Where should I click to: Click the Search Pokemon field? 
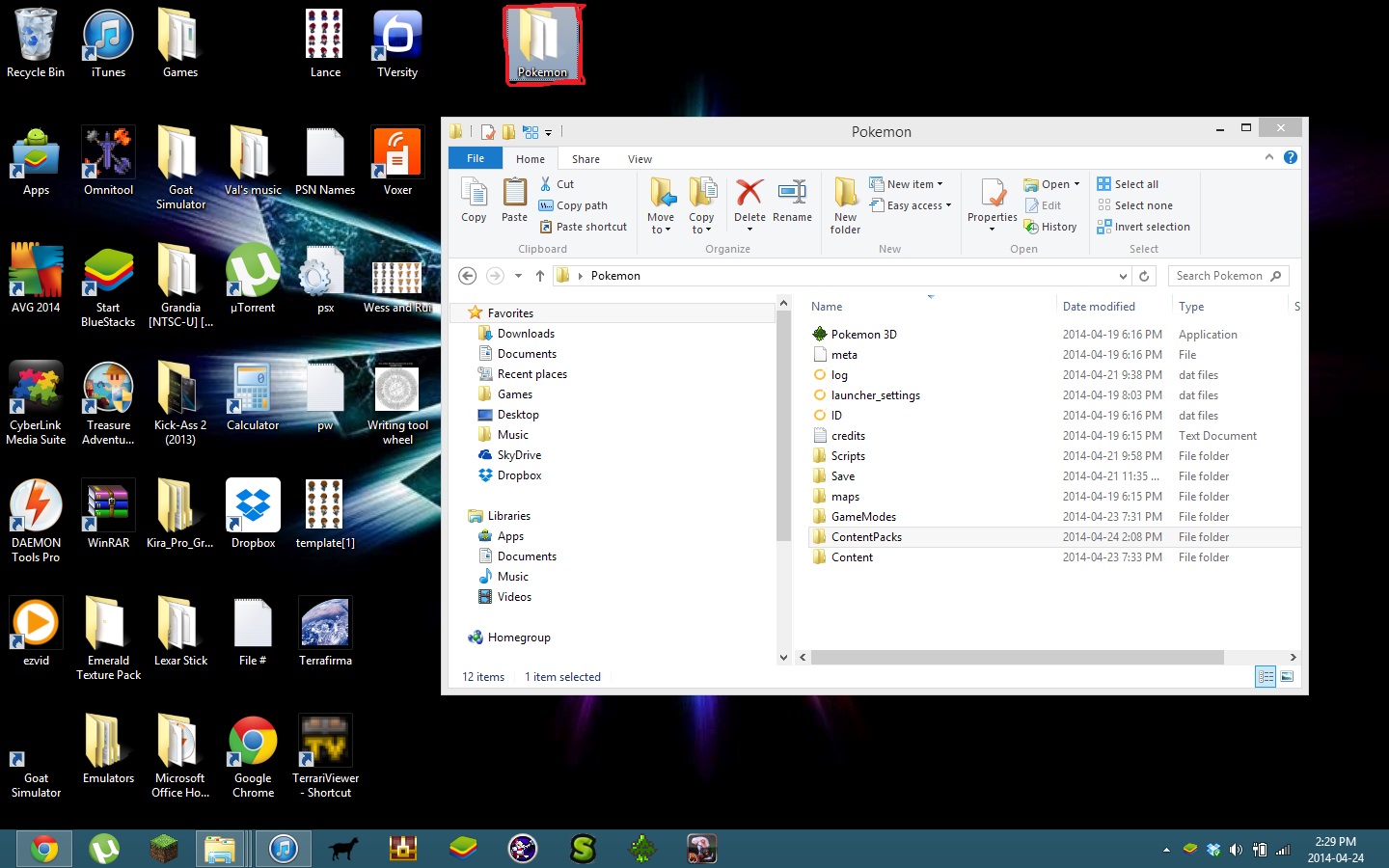pyautogui.click(x=1228, y=276)
